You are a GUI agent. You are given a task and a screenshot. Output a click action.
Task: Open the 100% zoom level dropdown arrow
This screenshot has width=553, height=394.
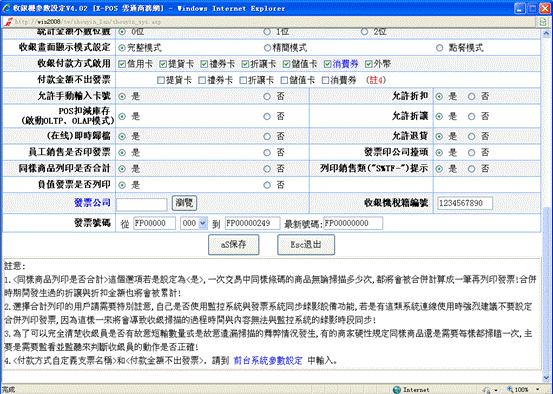click(537, 389)
